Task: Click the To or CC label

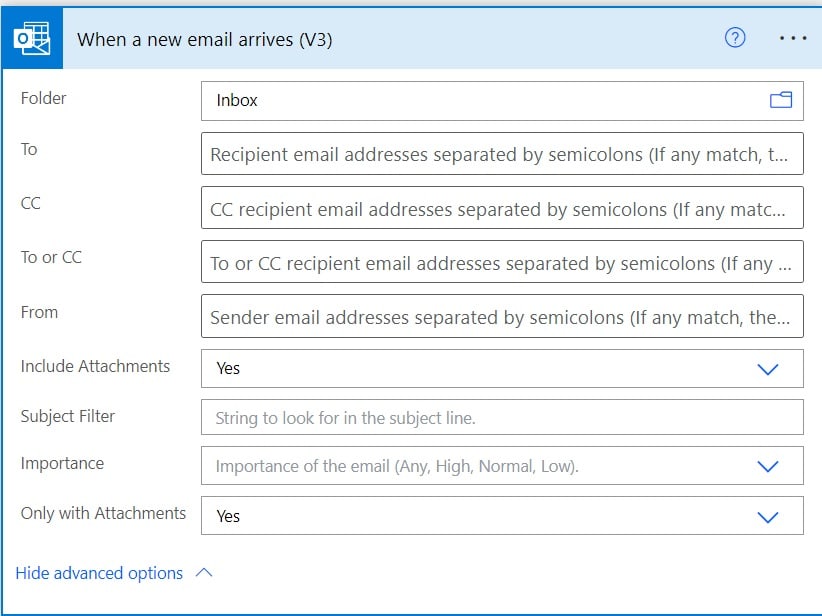Action: 51,257
